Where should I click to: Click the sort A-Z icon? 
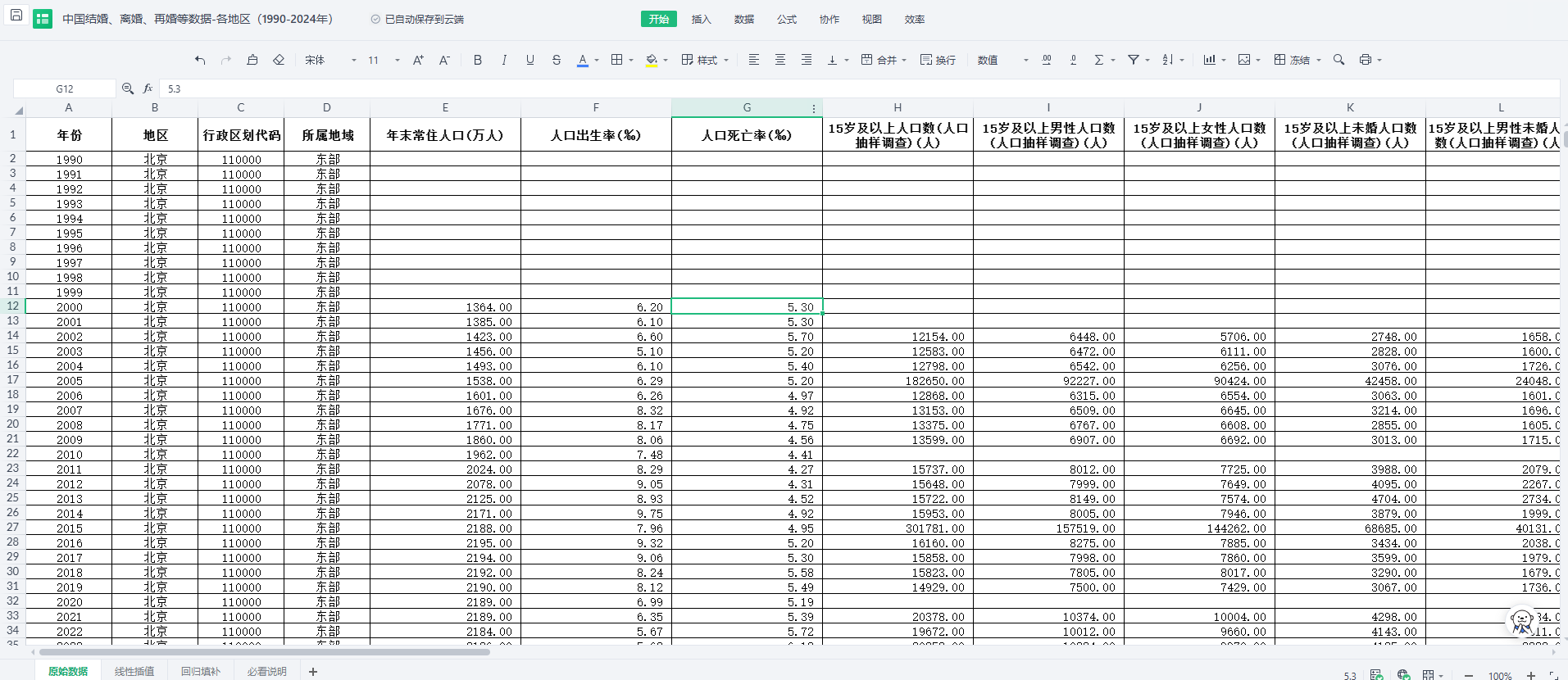(1168, 60)
